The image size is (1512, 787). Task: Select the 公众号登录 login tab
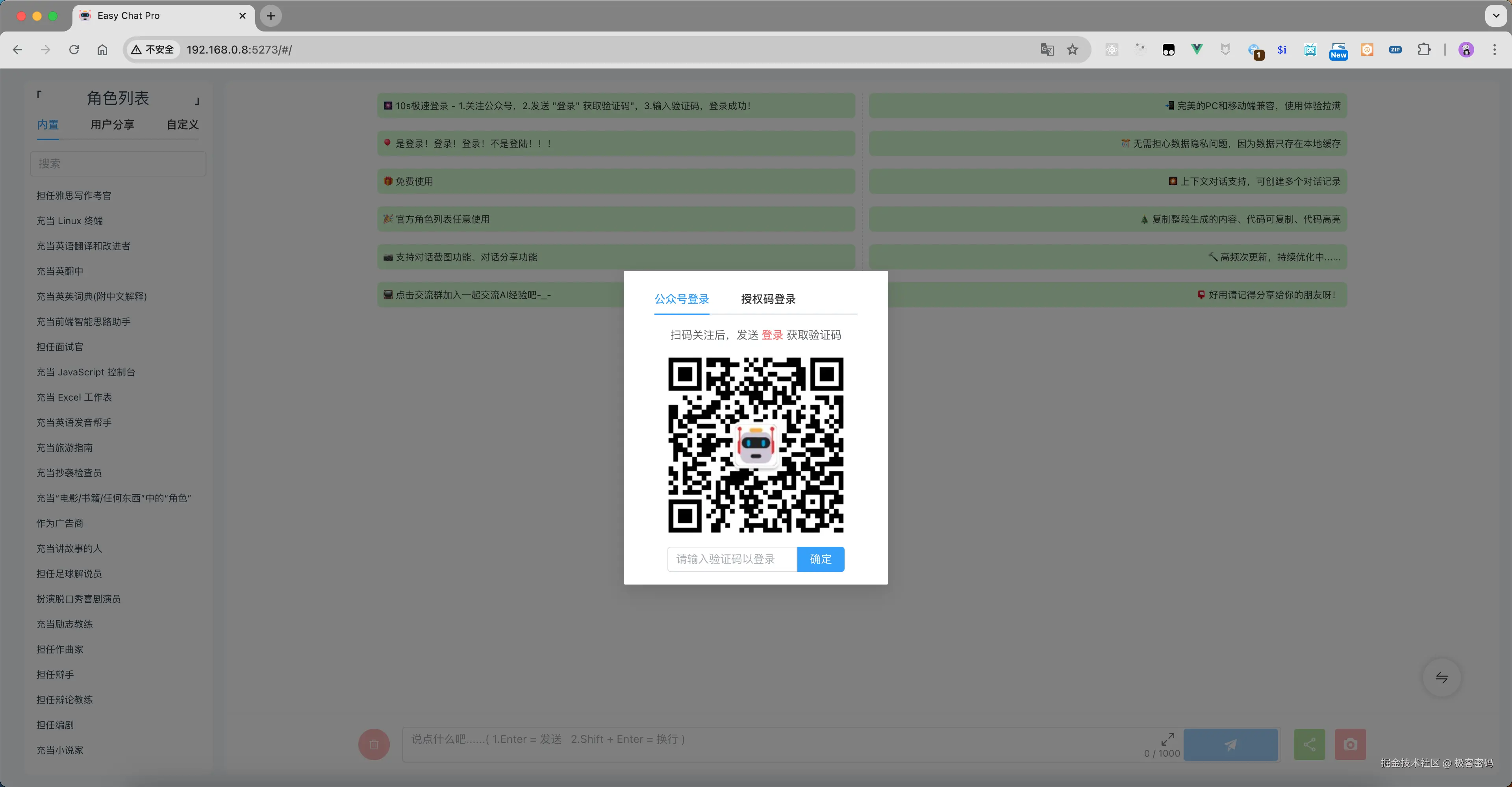pyautogui.click(x=682, y=299)
